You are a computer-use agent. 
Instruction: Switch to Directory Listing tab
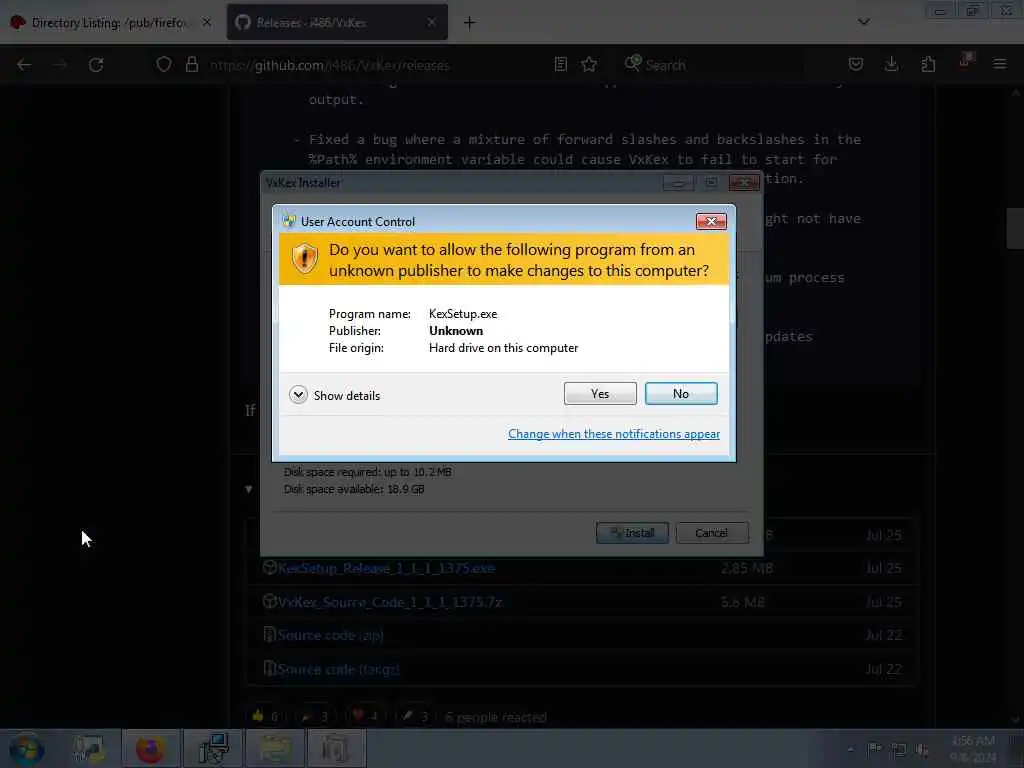[108, 23]
